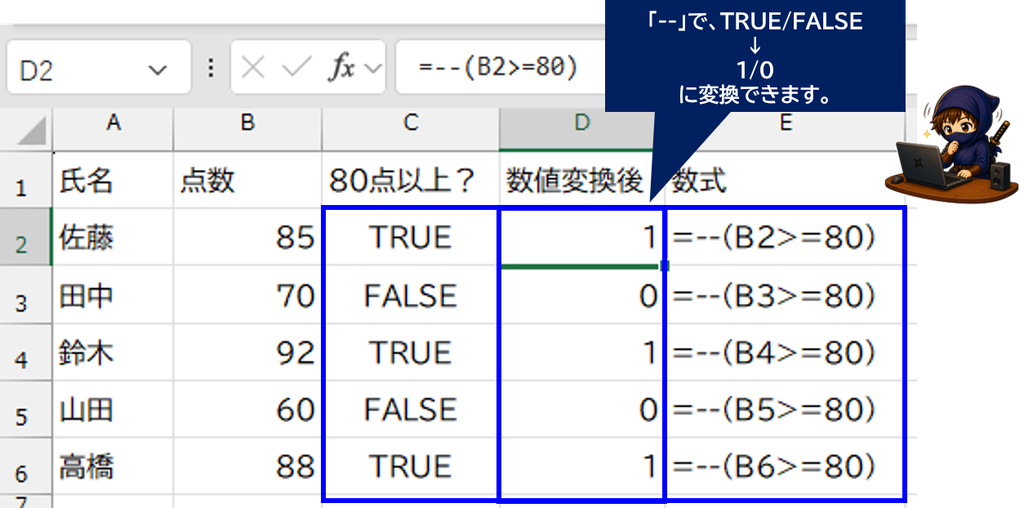Click converted value 1 in 鈴木 row
Screen dimensions: 1024x508
tap(581, 353)
